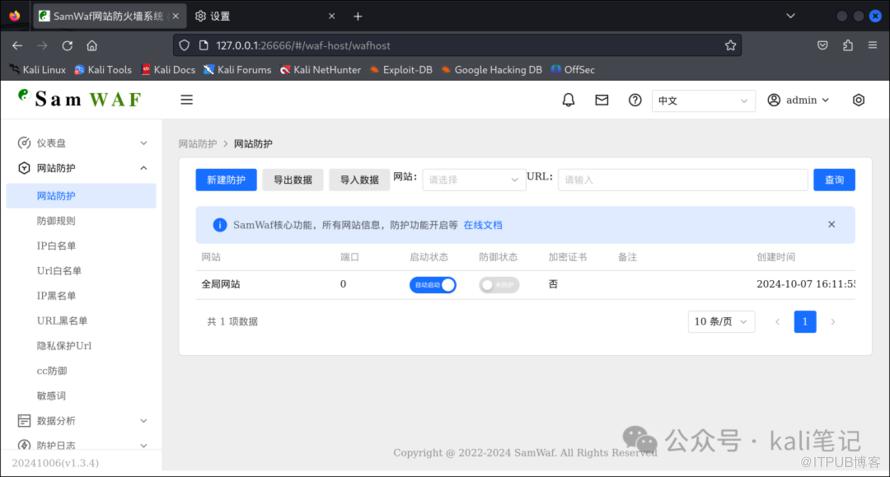Viewport: 890px width, 477px height.
Task: Select IP白名单 in the sidebar
Action: (56, 245)
